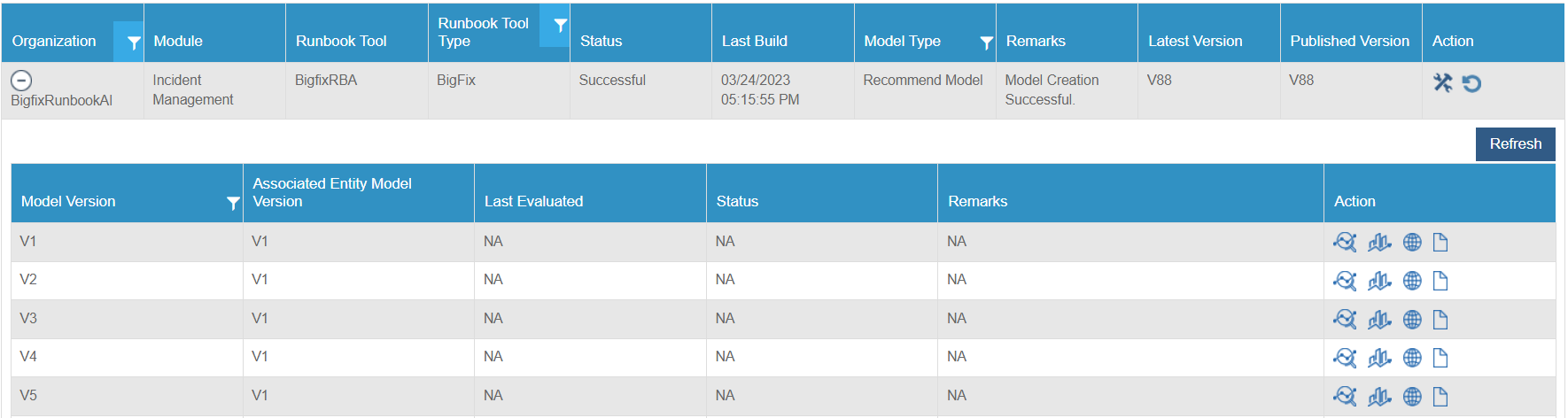Open the Runbook Tool Type column filter

coord(560,26)
